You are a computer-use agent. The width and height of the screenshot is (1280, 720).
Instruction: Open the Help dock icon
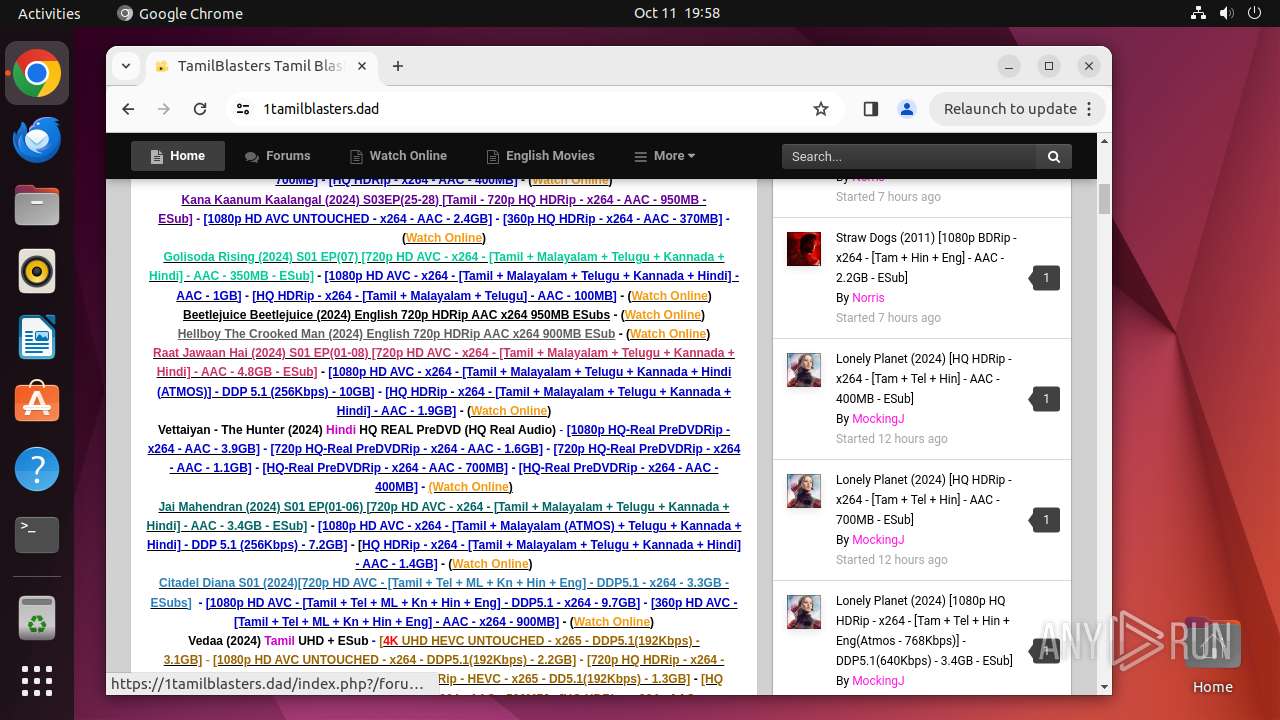37,469
